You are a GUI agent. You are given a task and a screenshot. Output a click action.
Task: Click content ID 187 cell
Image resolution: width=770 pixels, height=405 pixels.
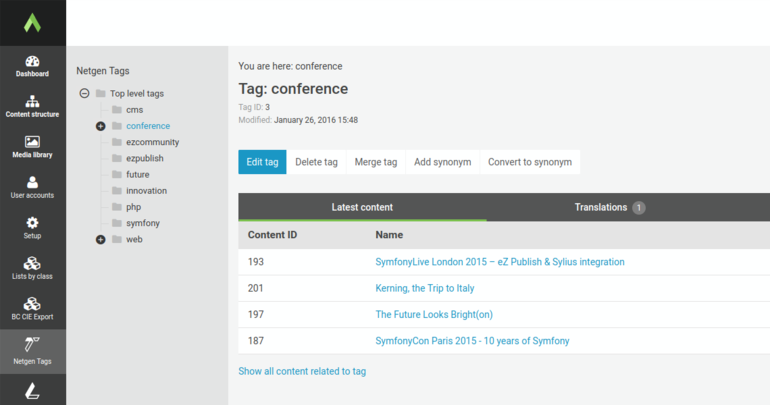256,341
